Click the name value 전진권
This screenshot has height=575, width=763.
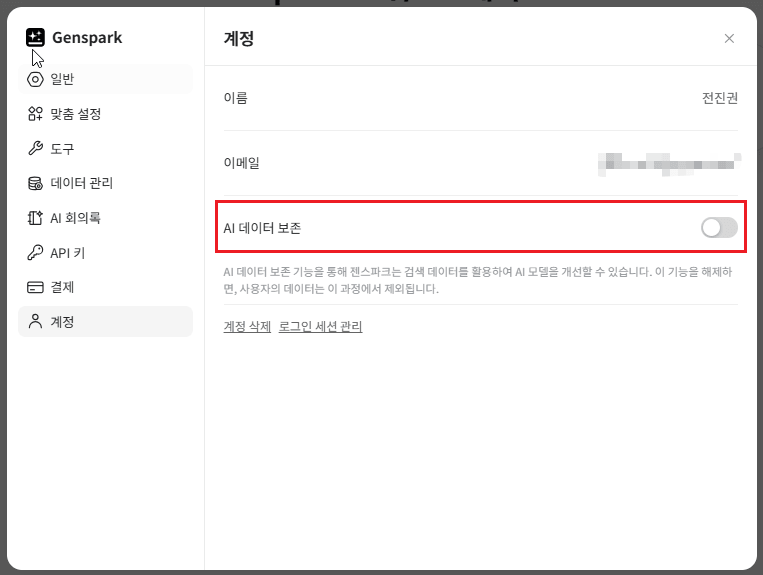coord(720,98)
